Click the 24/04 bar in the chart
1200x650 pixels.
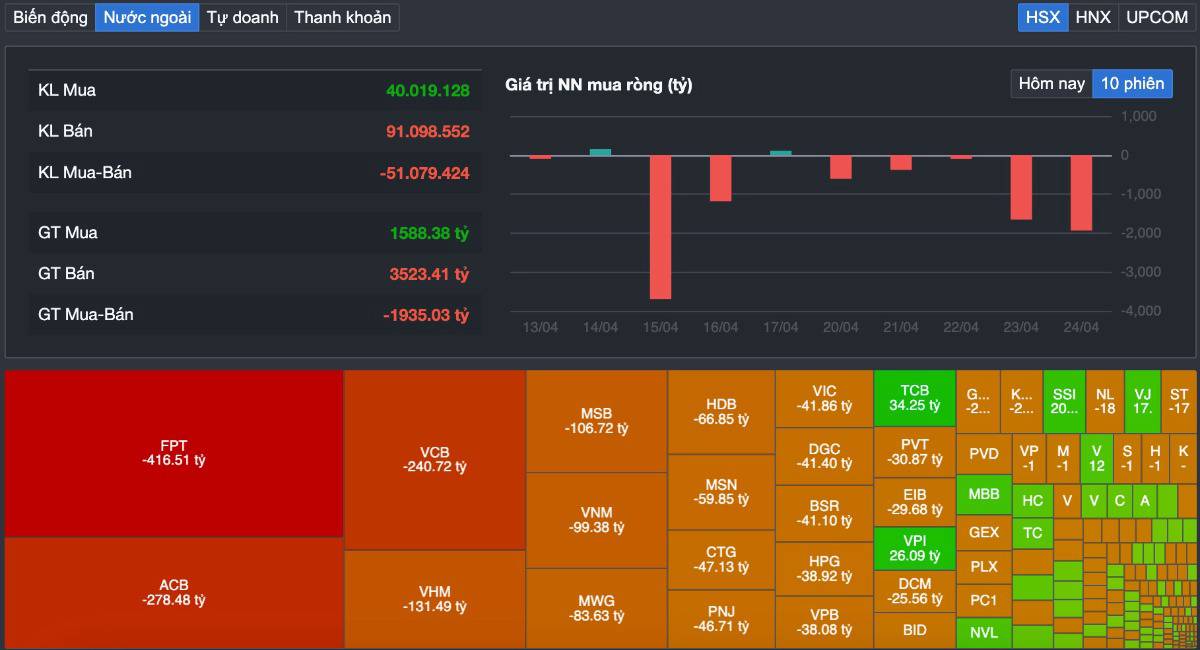point(1081,193)
